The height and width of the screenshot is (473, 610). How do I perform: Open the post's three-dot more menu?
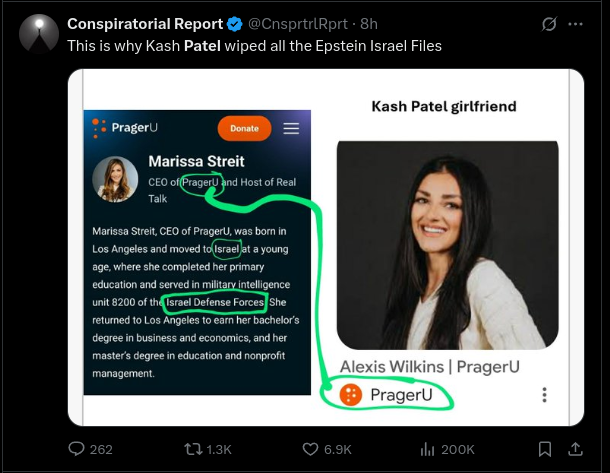click(575, 24)
